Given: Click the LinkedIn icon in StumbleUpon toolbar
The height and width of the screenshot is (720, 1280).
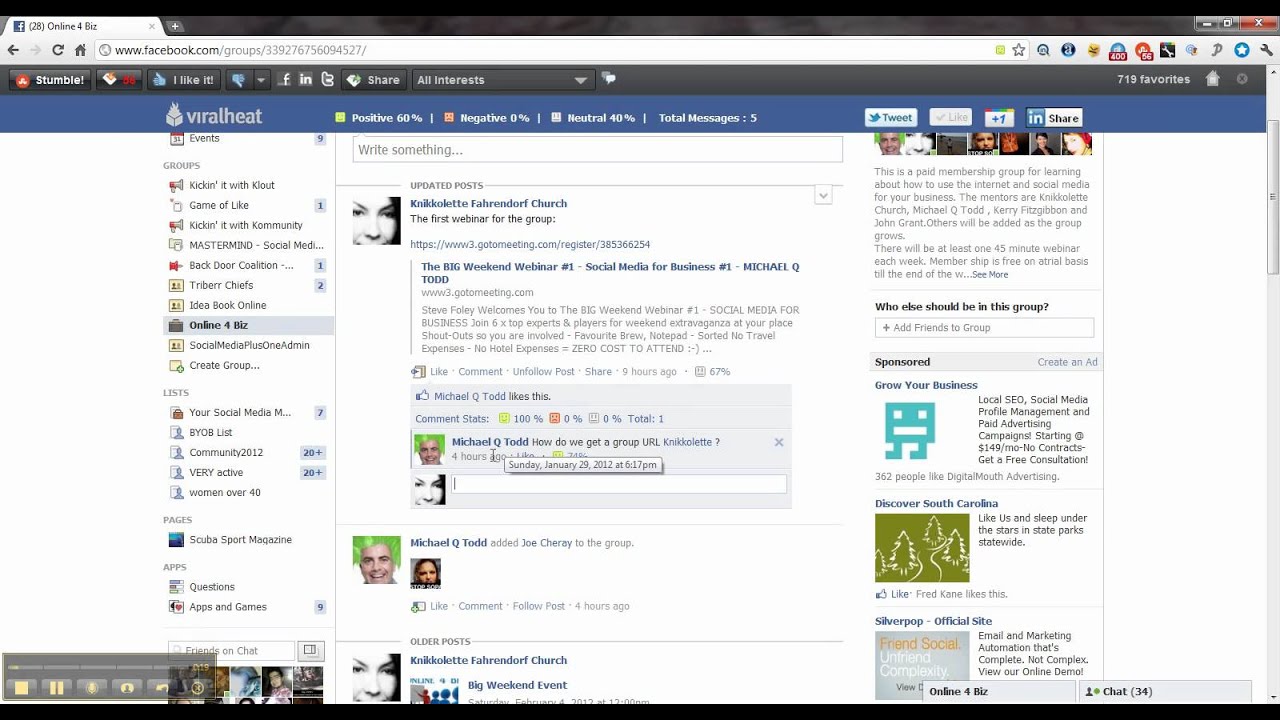Looking at the screenshot, I should coord(306,80).
